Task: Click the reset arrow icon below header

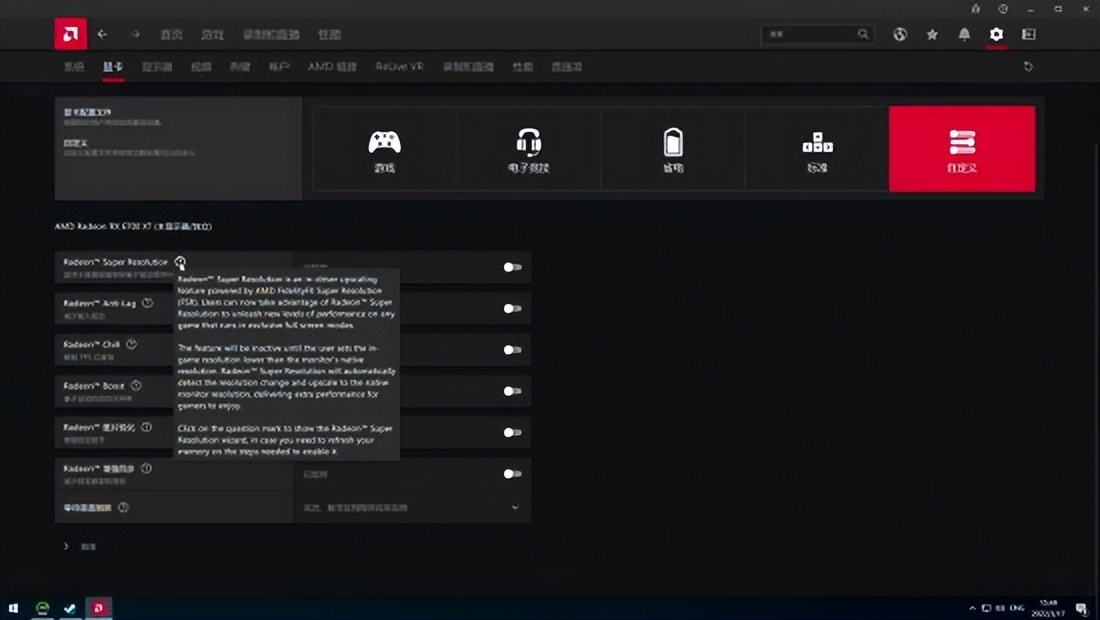Action: pos(1028,67)
